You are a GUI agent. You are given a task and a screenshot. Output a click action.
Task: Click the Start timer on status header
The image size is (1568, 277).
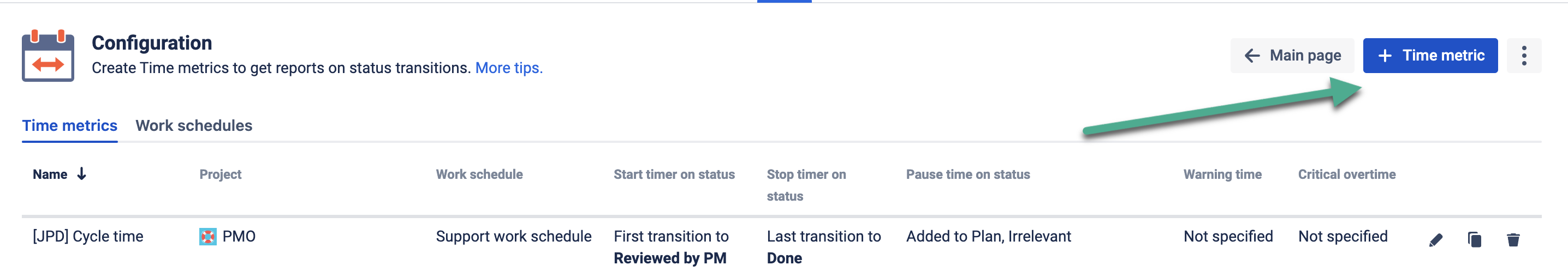coord(674,174)
